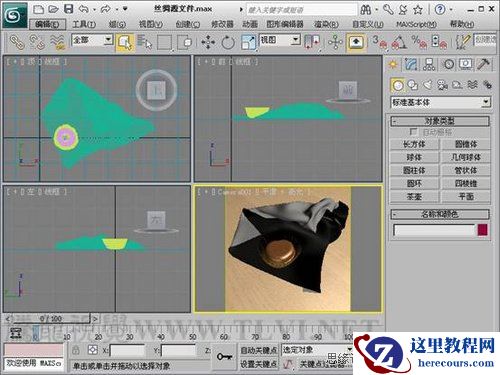Open the selection filter dropdown

tap(92, 40)
